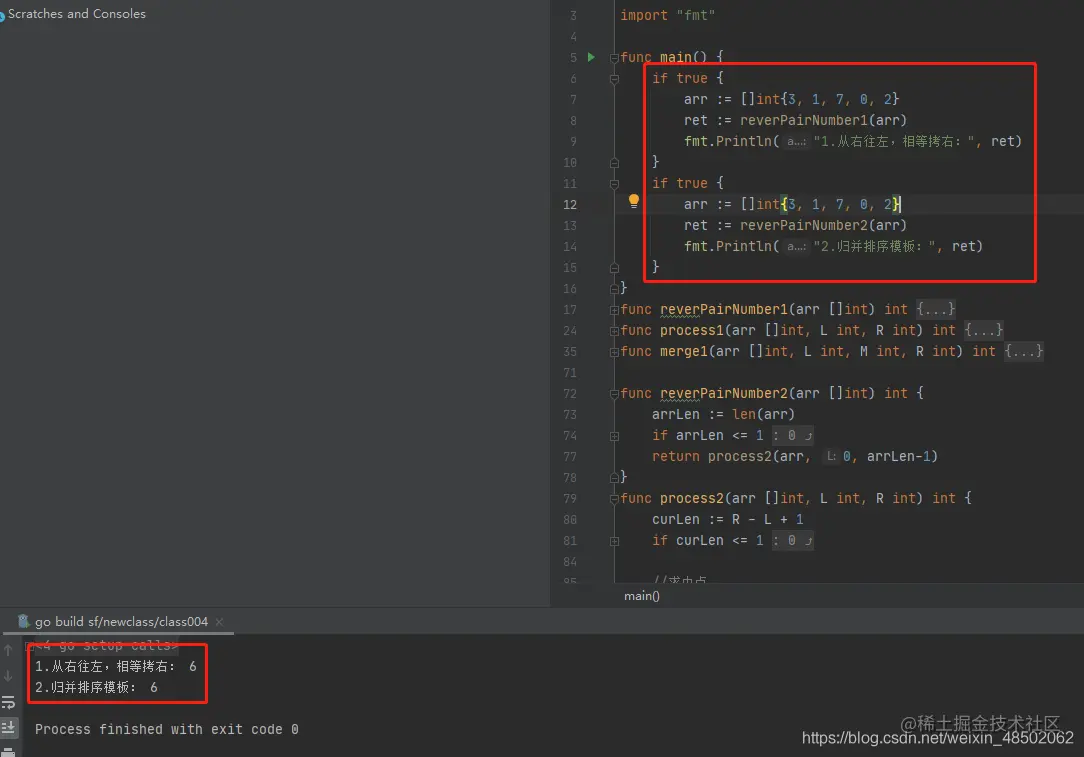The height and width of the screenshot is (757, 1084).
Task: Collapse func process2 at line 79
Action: point(614,499)
